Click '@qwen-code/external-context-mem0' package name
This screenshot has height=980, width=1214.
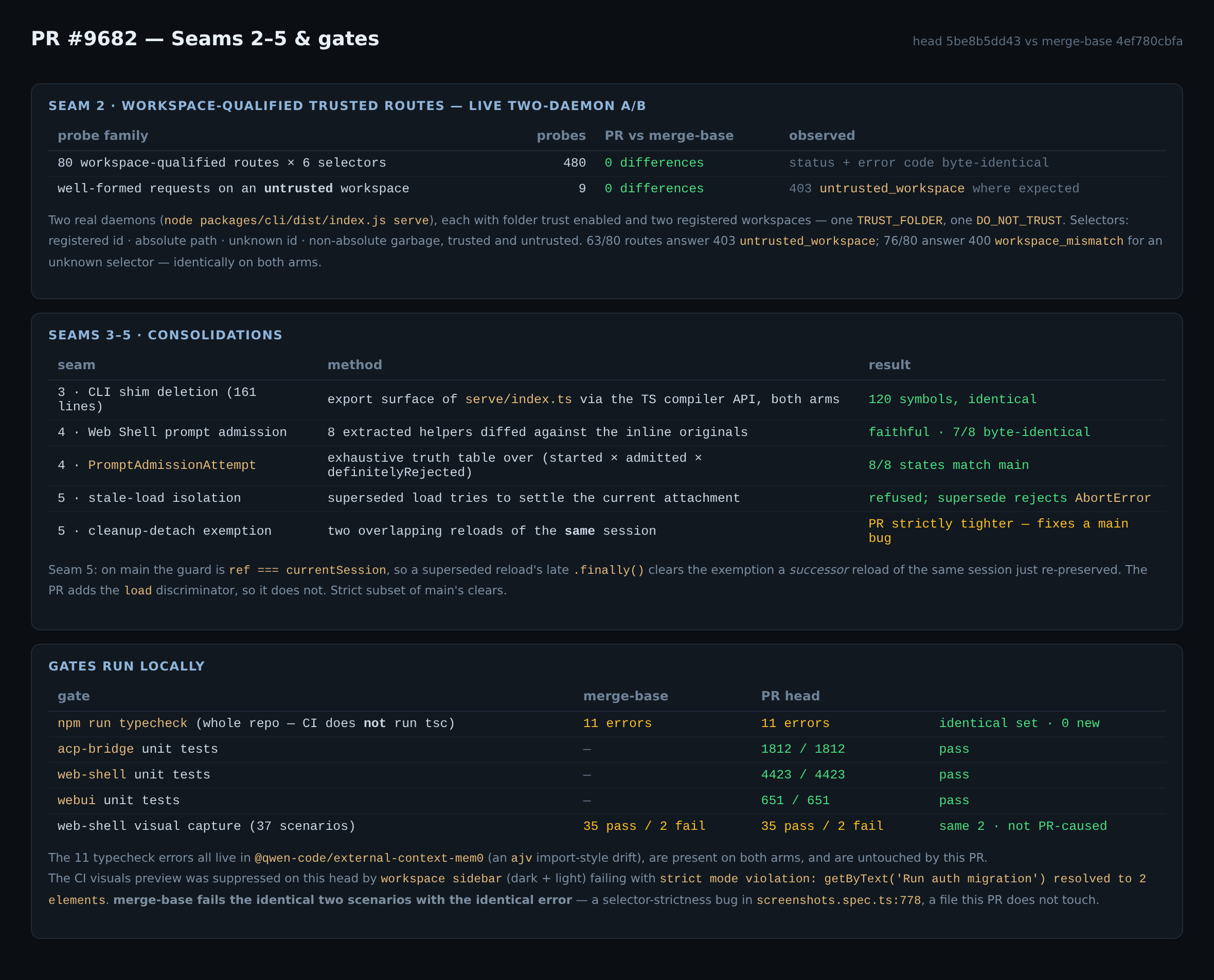coord(369,858)
